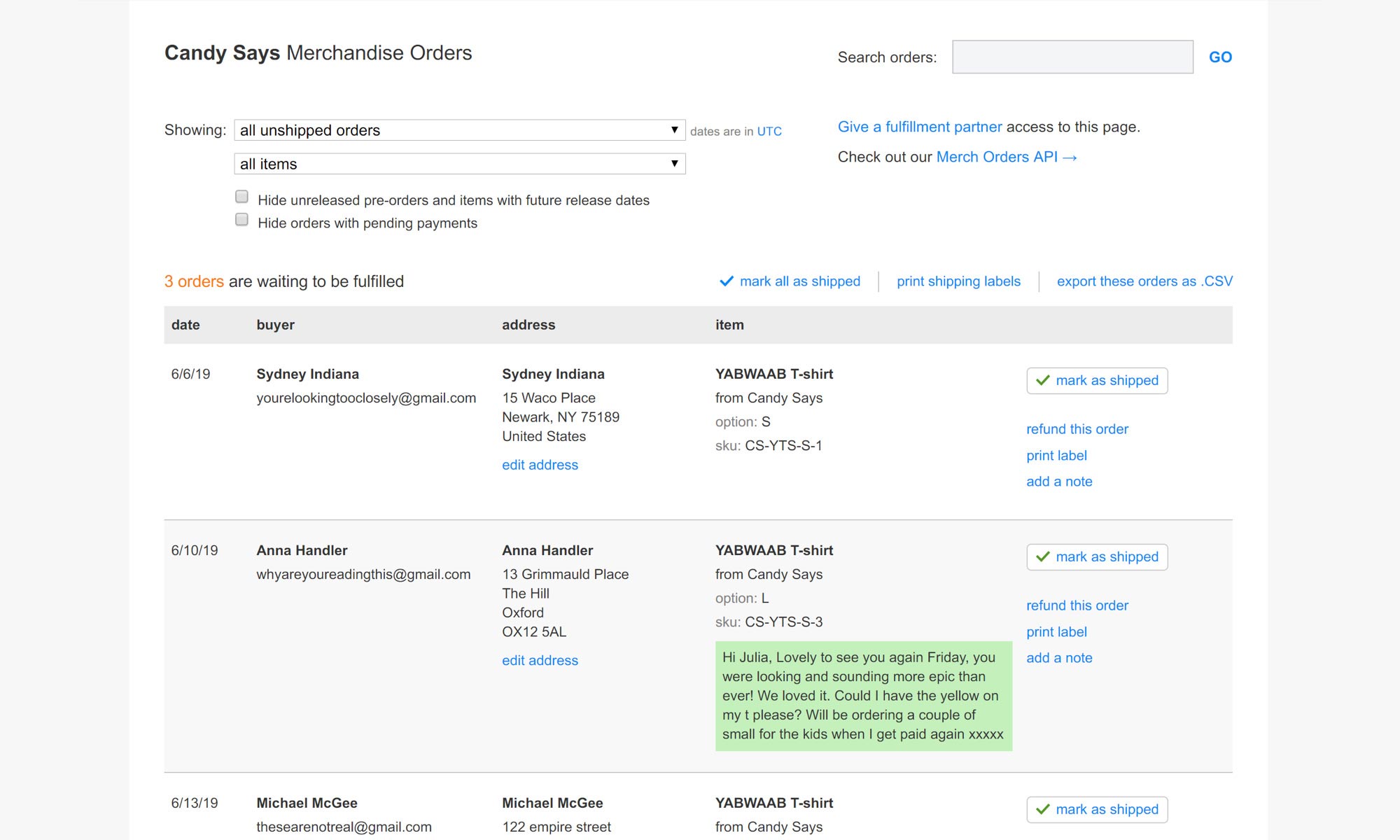Open the 'all unshipped orders' dropdown
Image resolution: width=1400 pixels, height=840 pixels.
(x=459, y=130)
